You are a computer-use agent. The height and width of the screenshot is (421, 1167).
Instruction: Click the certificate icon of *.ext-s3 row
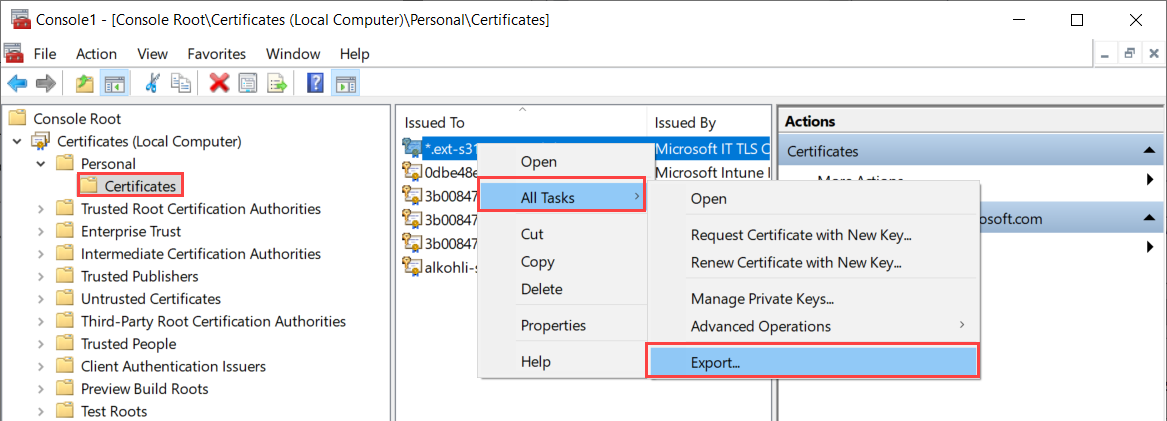[x=411, y=148]
